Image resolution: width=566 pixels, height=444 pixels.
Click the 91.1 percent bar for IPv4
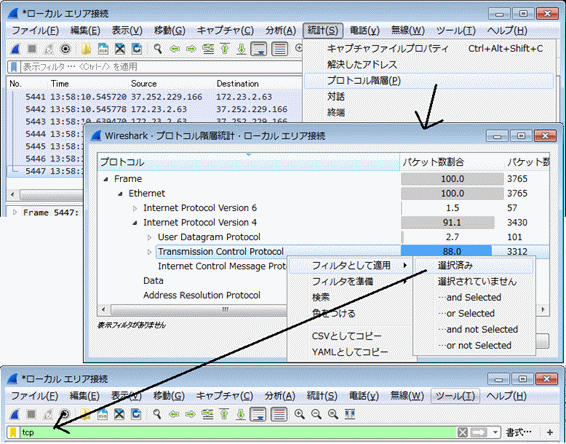pyautogui.click(x=448, y=223)
